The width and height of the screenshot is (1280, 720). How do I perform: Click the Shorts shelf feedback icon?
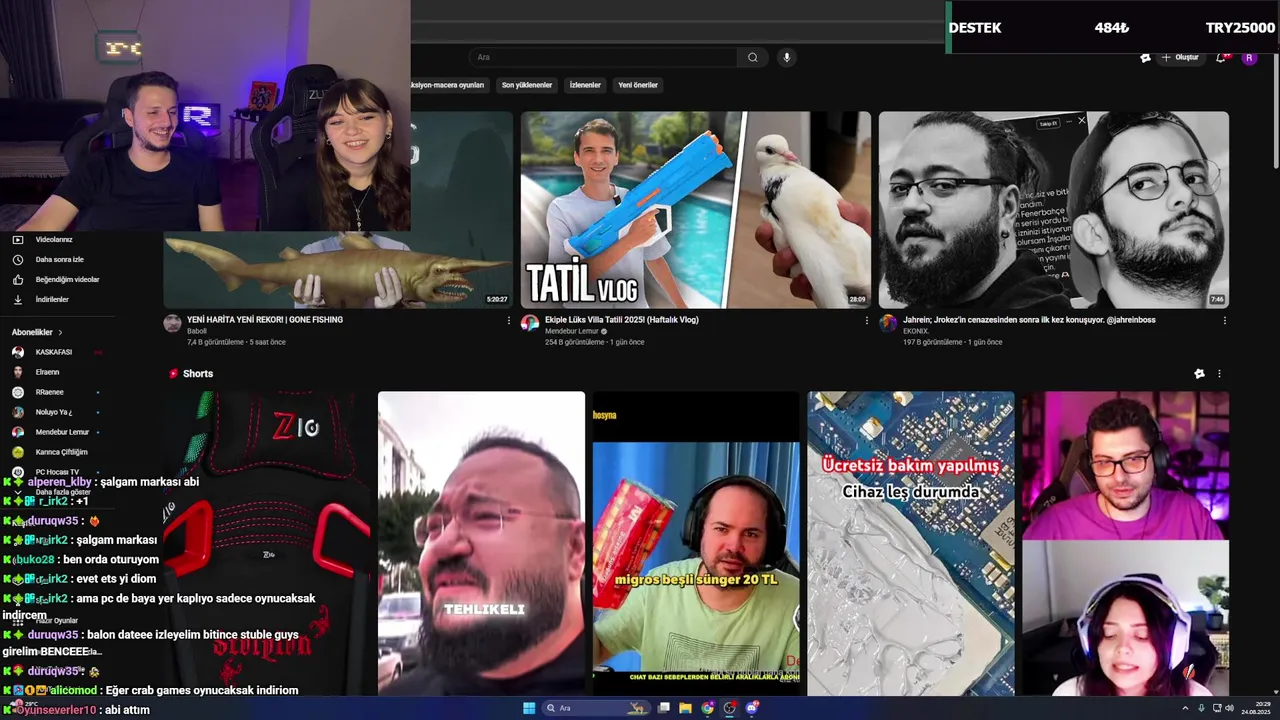pyautogui.click(x=1199, y=374)
